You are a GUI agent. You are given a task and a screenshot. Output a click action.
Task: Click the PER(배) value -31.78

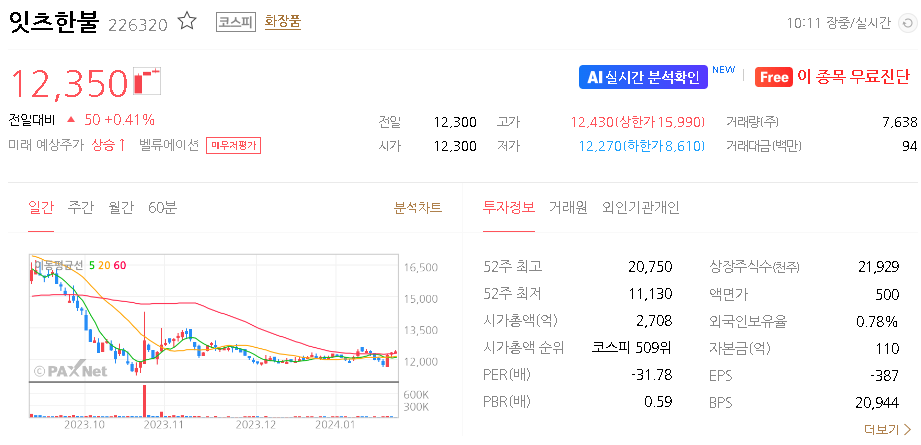pyautogui.click(x=651, y=375)
